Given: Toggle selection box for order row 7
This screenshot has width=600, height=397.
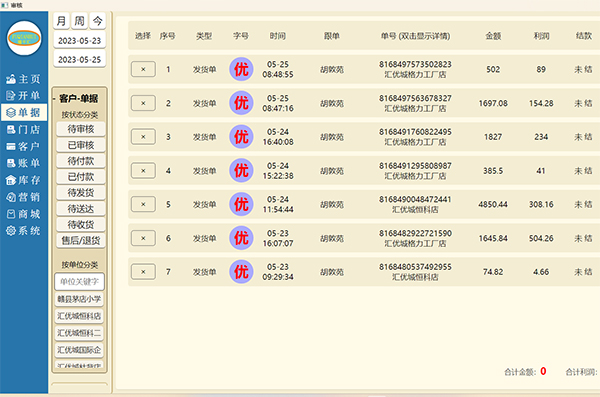Looking at the screenshot, I should pos(143,272).
